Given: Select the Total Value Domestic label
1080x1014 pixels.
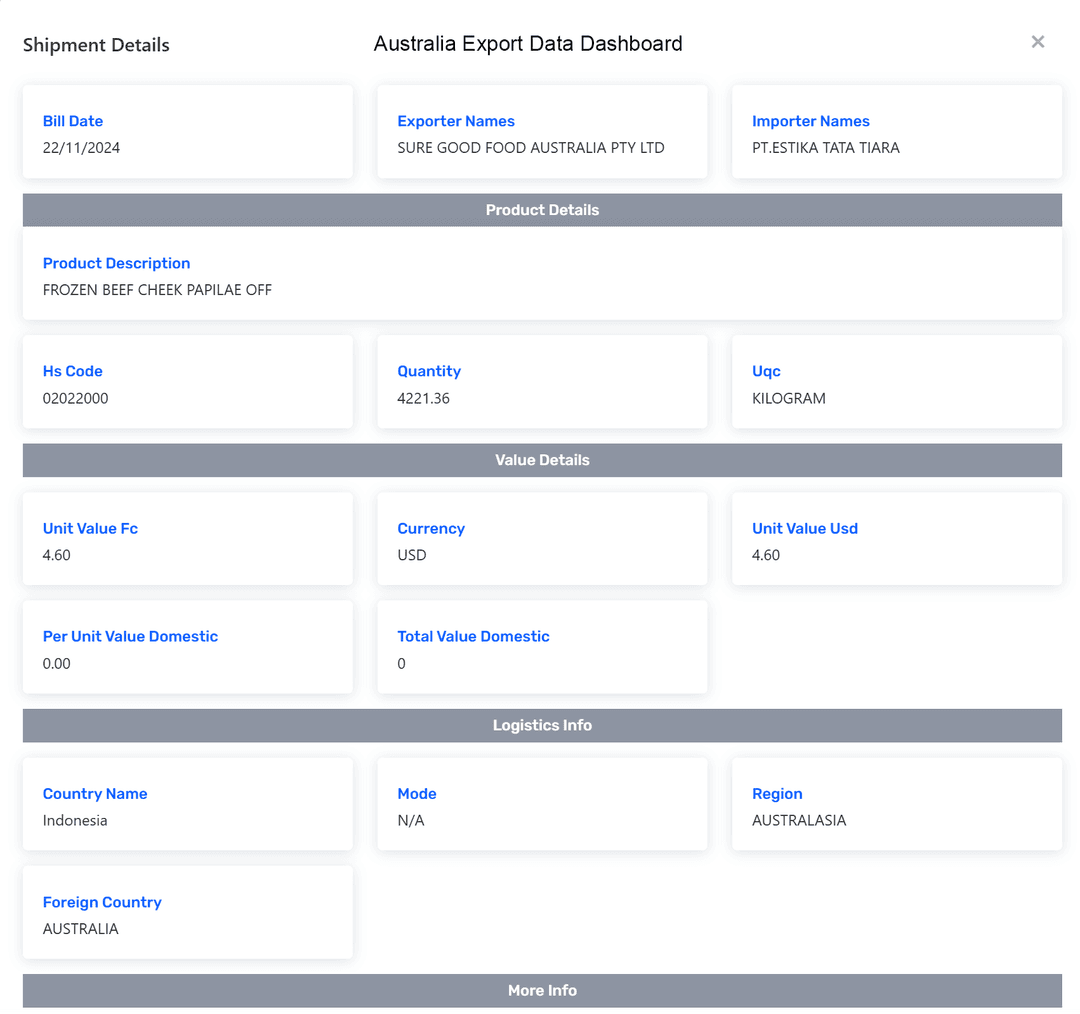Looking at the screenshot, I should point(473,637).
